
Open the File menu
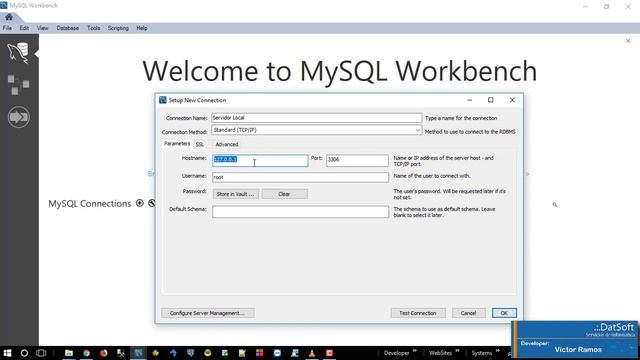click(7, 28)
